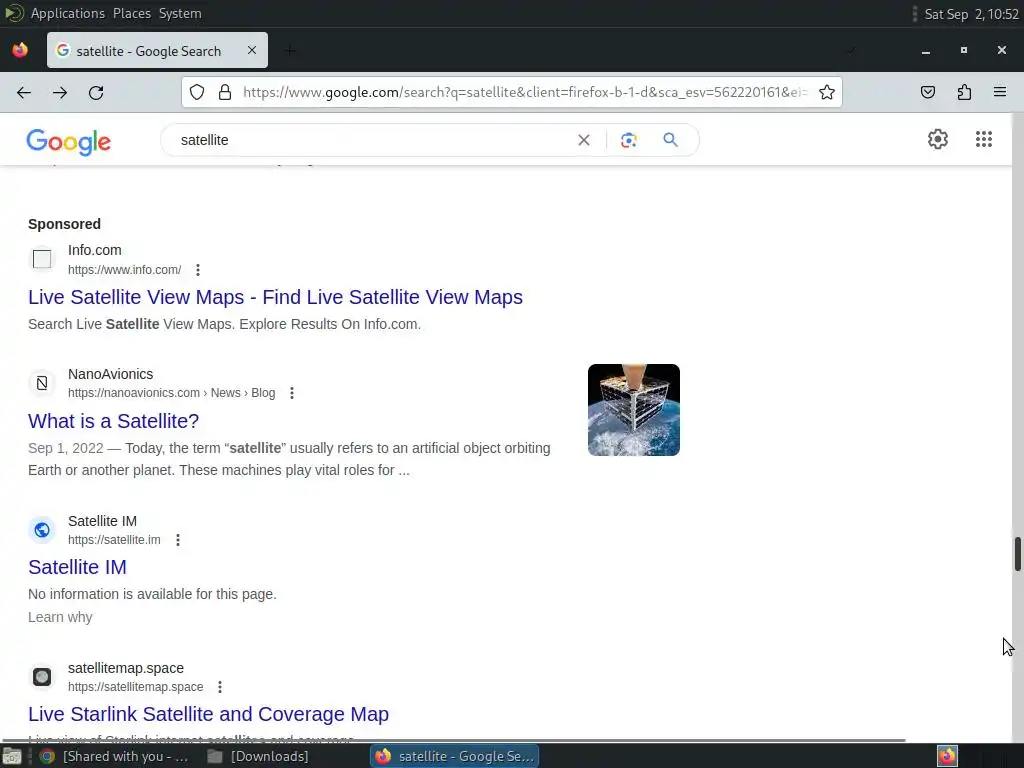Viewport: 1024px width, 768px height.
Task: Click the NanoAvionics favicon
Action: (x=42, y=383)
